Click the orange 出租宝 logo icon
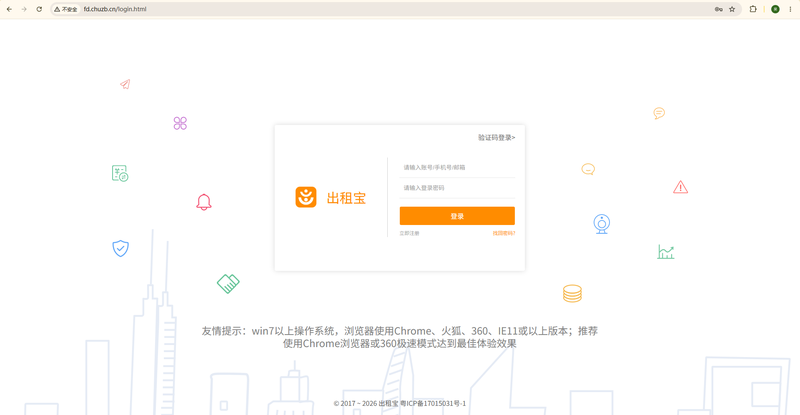 306,197
